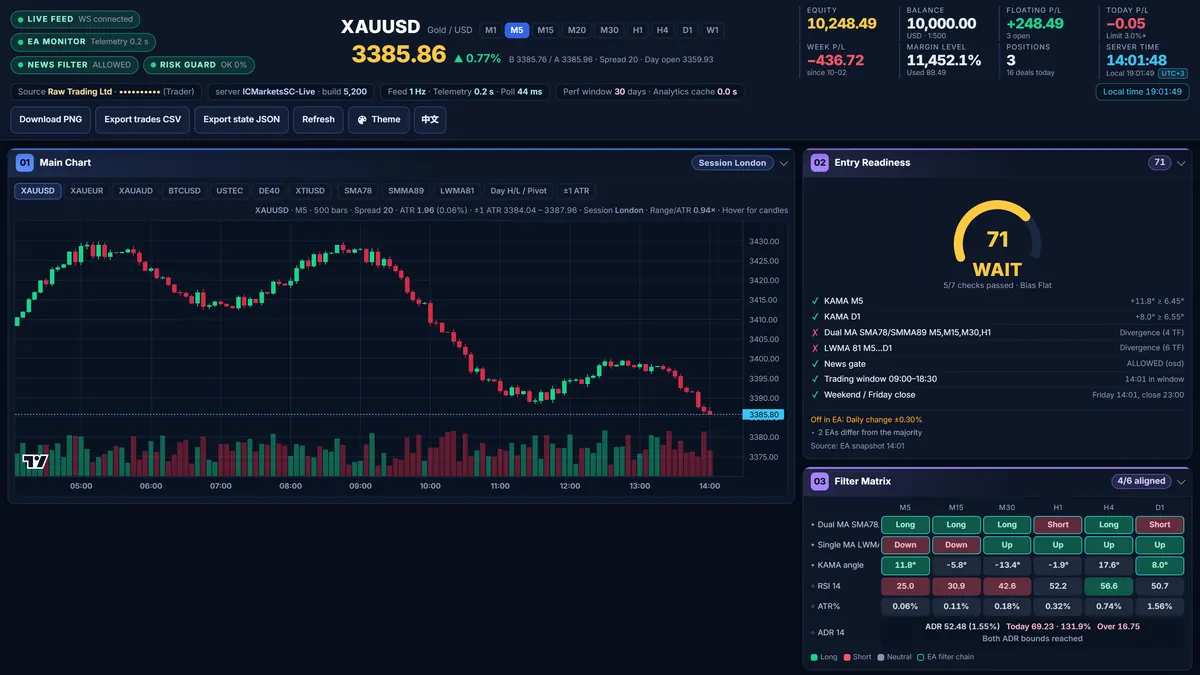Click the NEWS FILTER status pill
This screenshot has width=1200, height=675.
[75, 65]
